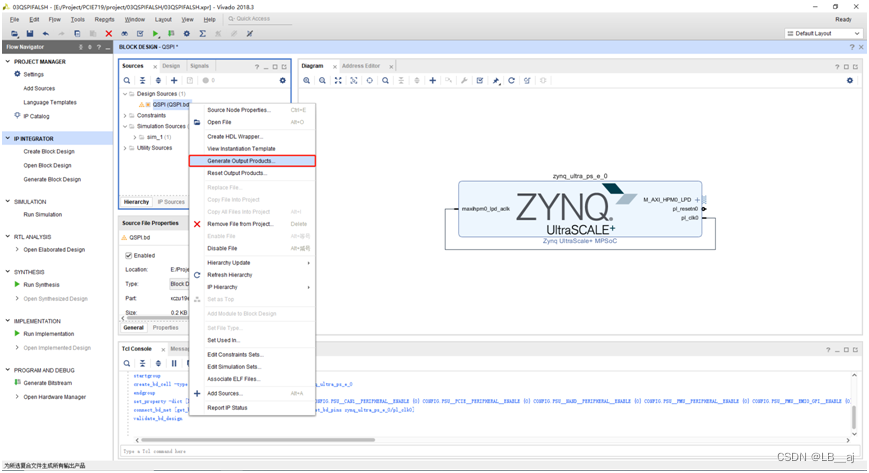Open Sources panel settings gear

(283, 80)
